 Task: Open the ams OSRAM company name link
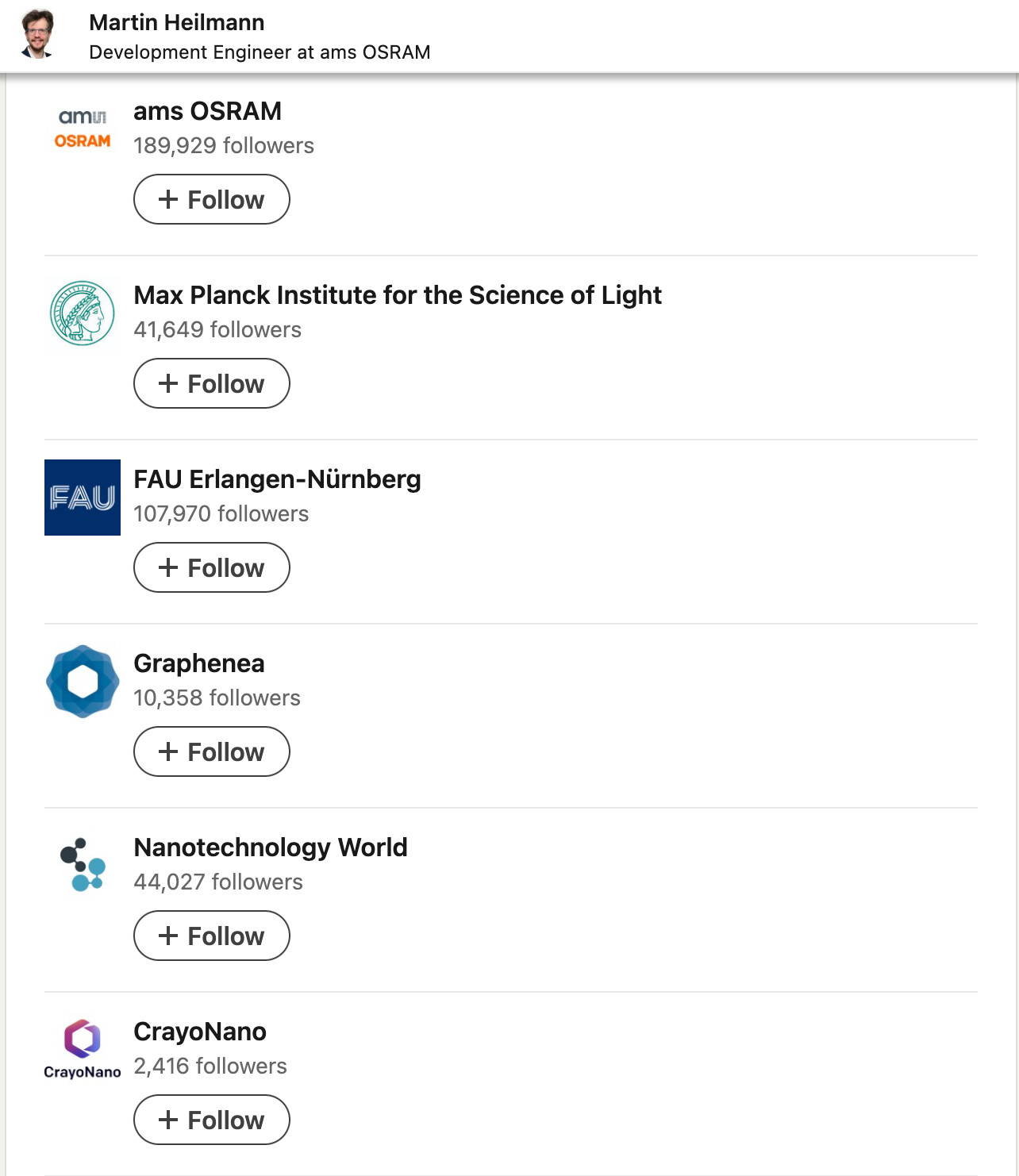click(208, 111)
